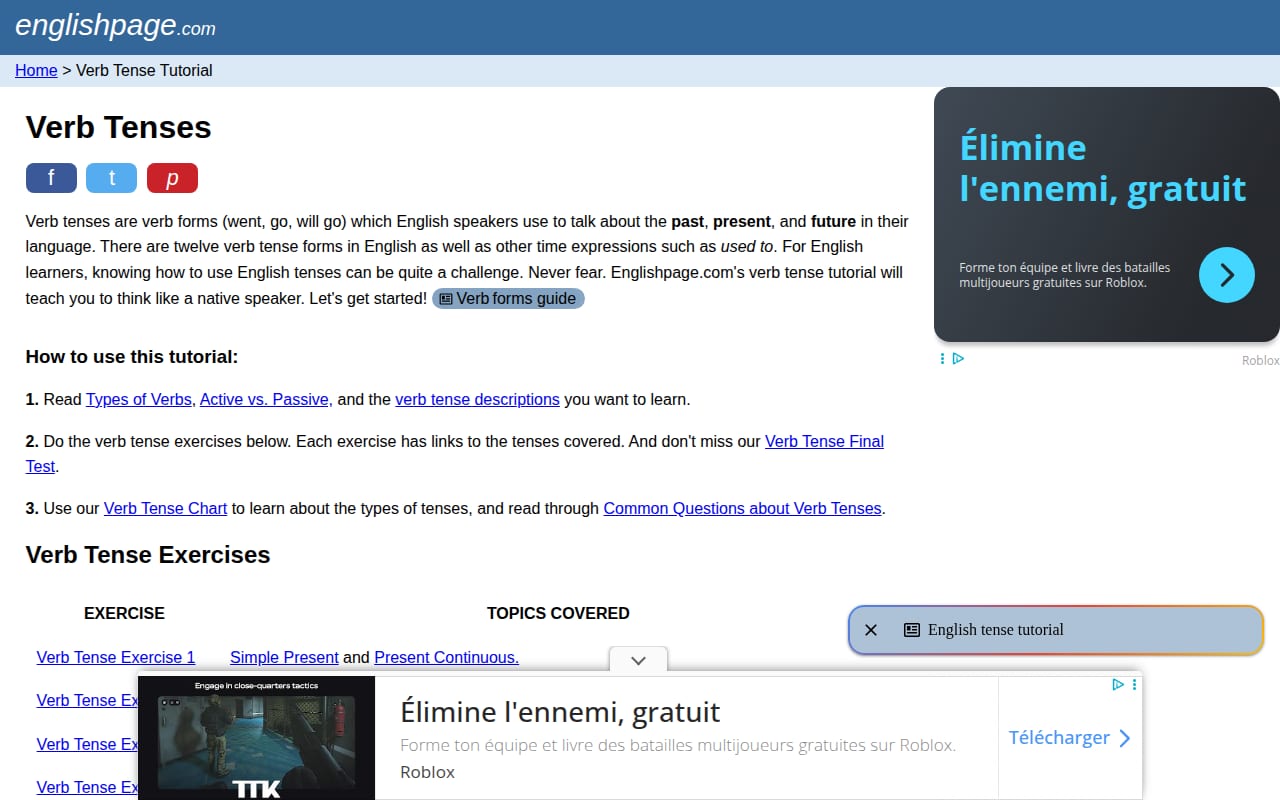
Task: Close the English tense tutorial popup
Action: pos(871,630)
